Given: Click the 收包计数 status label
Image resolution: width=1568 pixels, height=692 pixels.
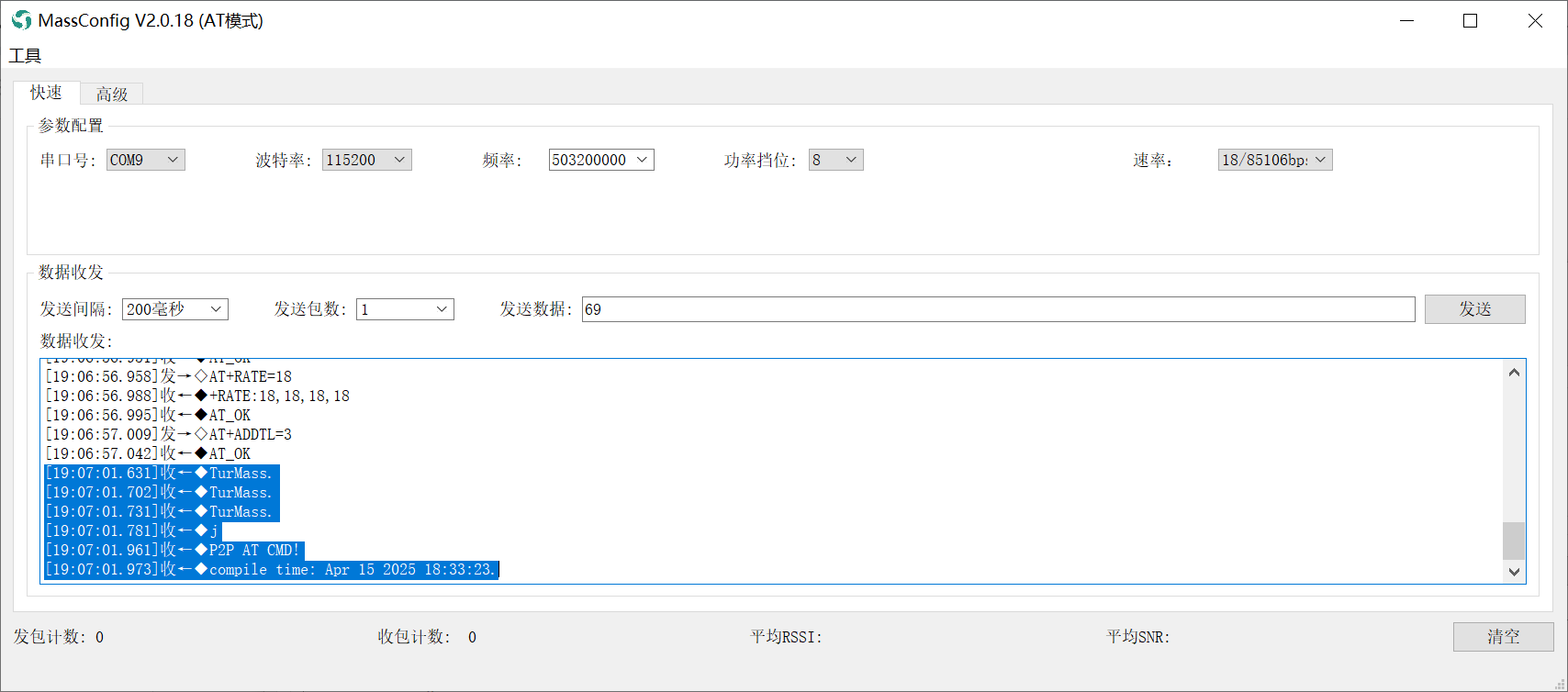Looking at the screenshot, I should click(427, 637).
